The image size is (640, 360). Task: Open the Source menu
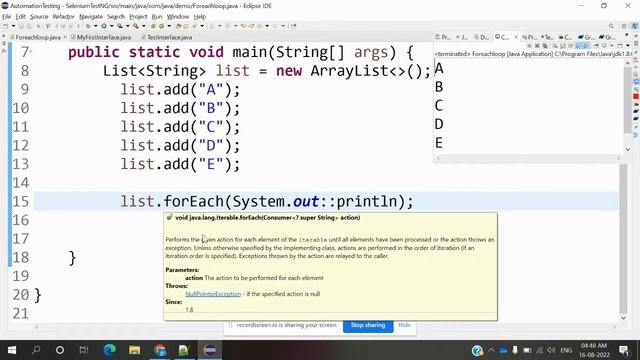pyautogui.click(x=39, y=16)
